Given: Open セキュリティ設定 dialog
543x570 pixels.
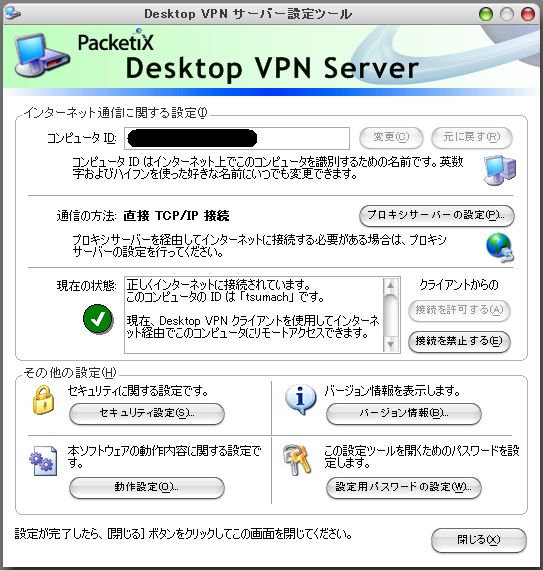Looking at the screenshot, I should [147, 413].
